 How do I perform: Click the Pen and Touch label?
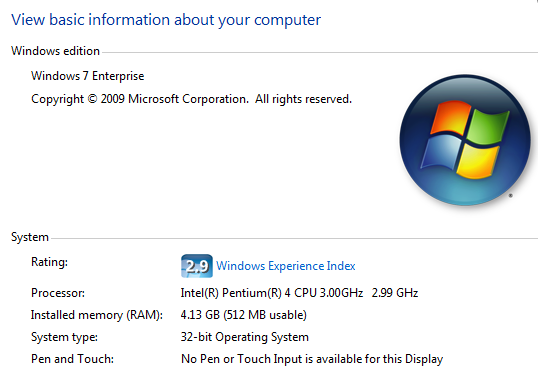pyautogui.click(x=72, y=359)
